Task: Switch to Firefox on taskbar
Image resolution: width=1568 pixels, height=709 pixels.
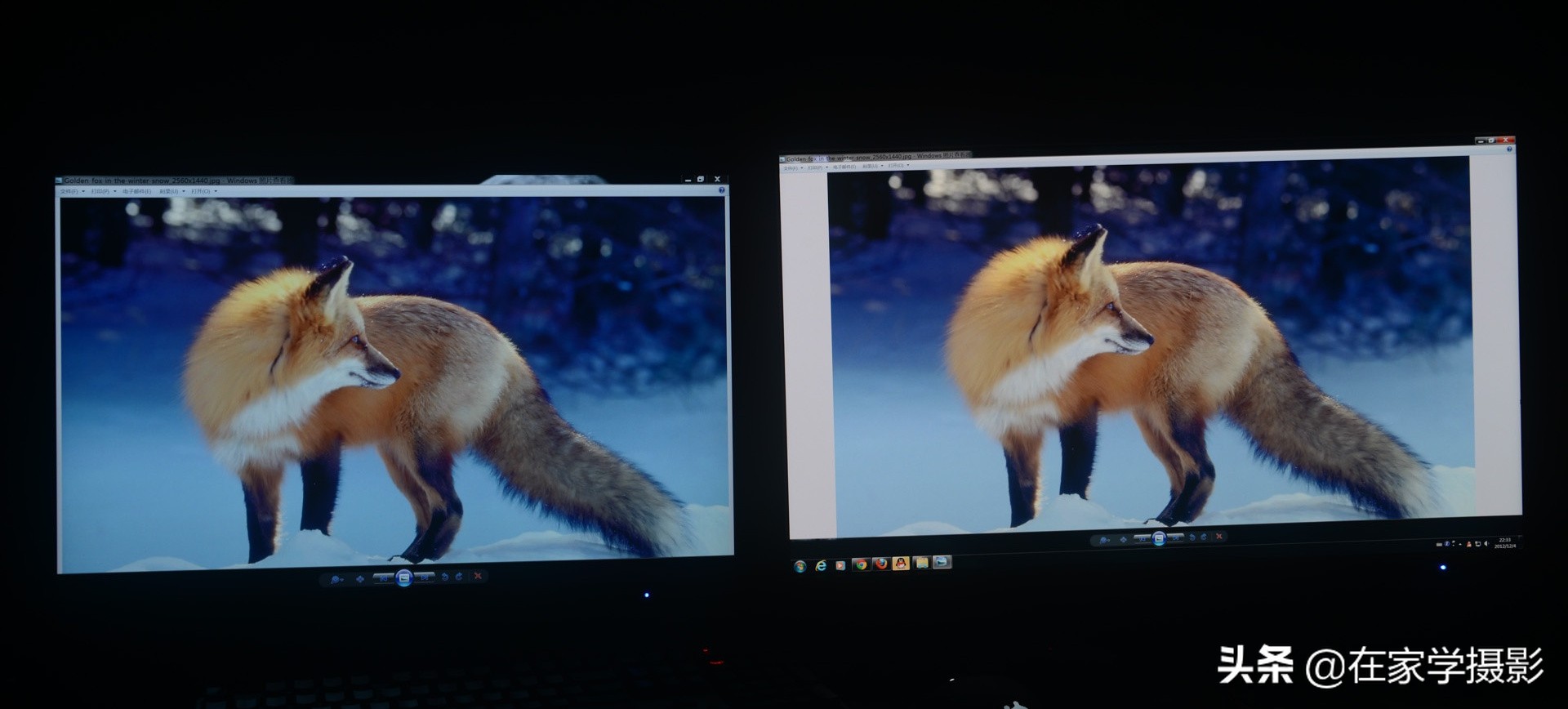Action: (x=880, y=564)
